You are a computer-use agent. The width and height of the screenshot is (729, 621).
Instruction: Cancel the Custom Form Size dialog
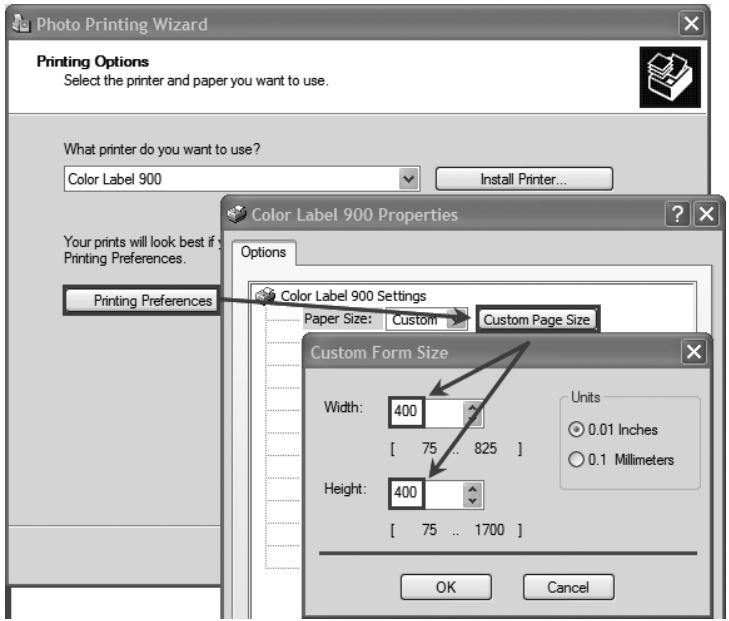568,587
